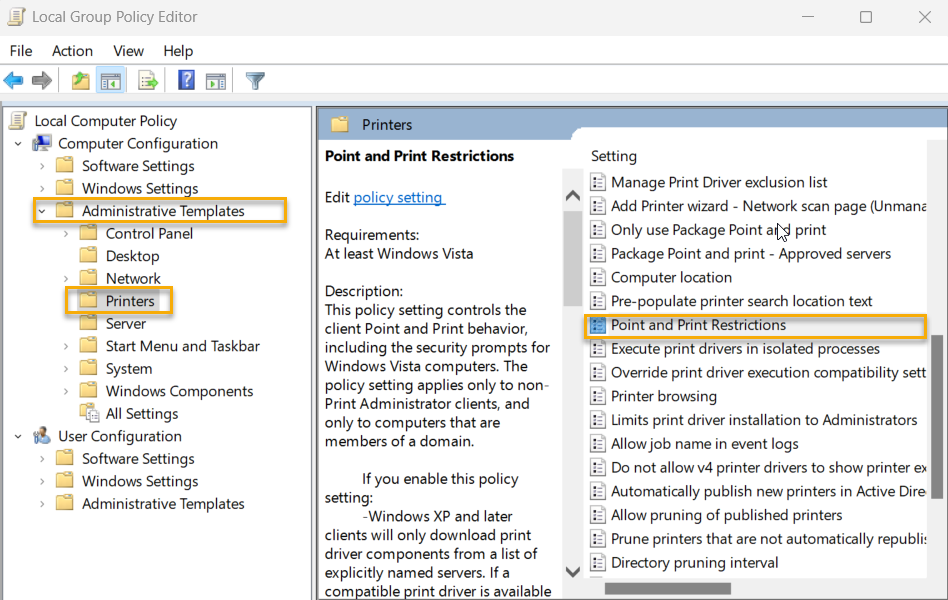Toggle the Show/Hide Action Pane icon
Viewport: 948px width, 600px height.
coord(216,80)
